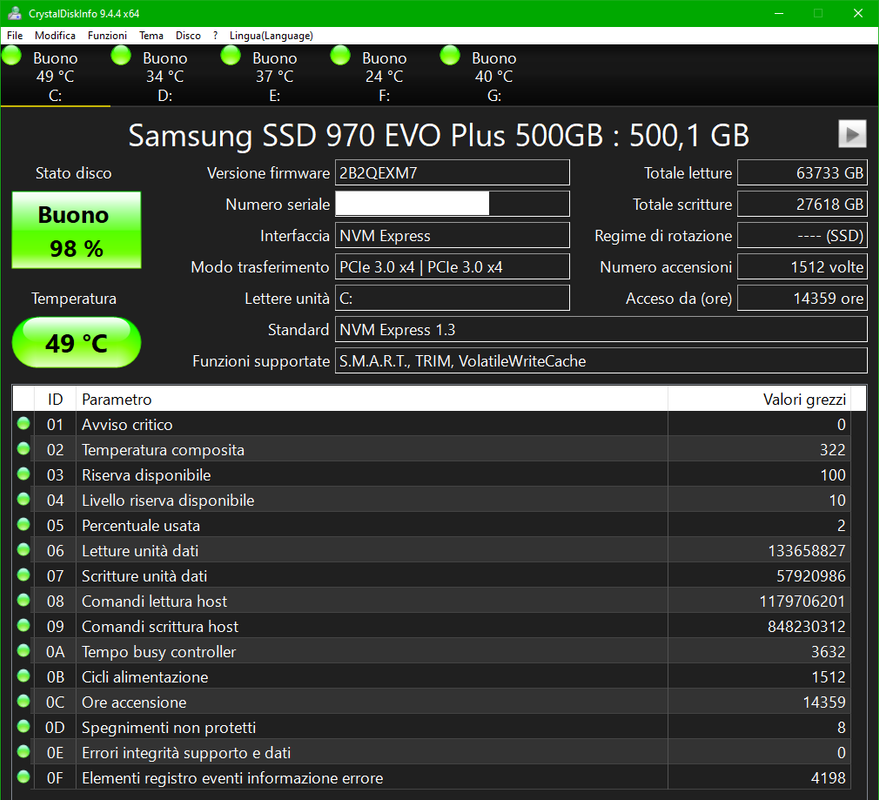Click the Samsung SSD 970 EVO Plus title
Image resolution: width=879 pixels, height=800 pixels.
tap(438, 135)
